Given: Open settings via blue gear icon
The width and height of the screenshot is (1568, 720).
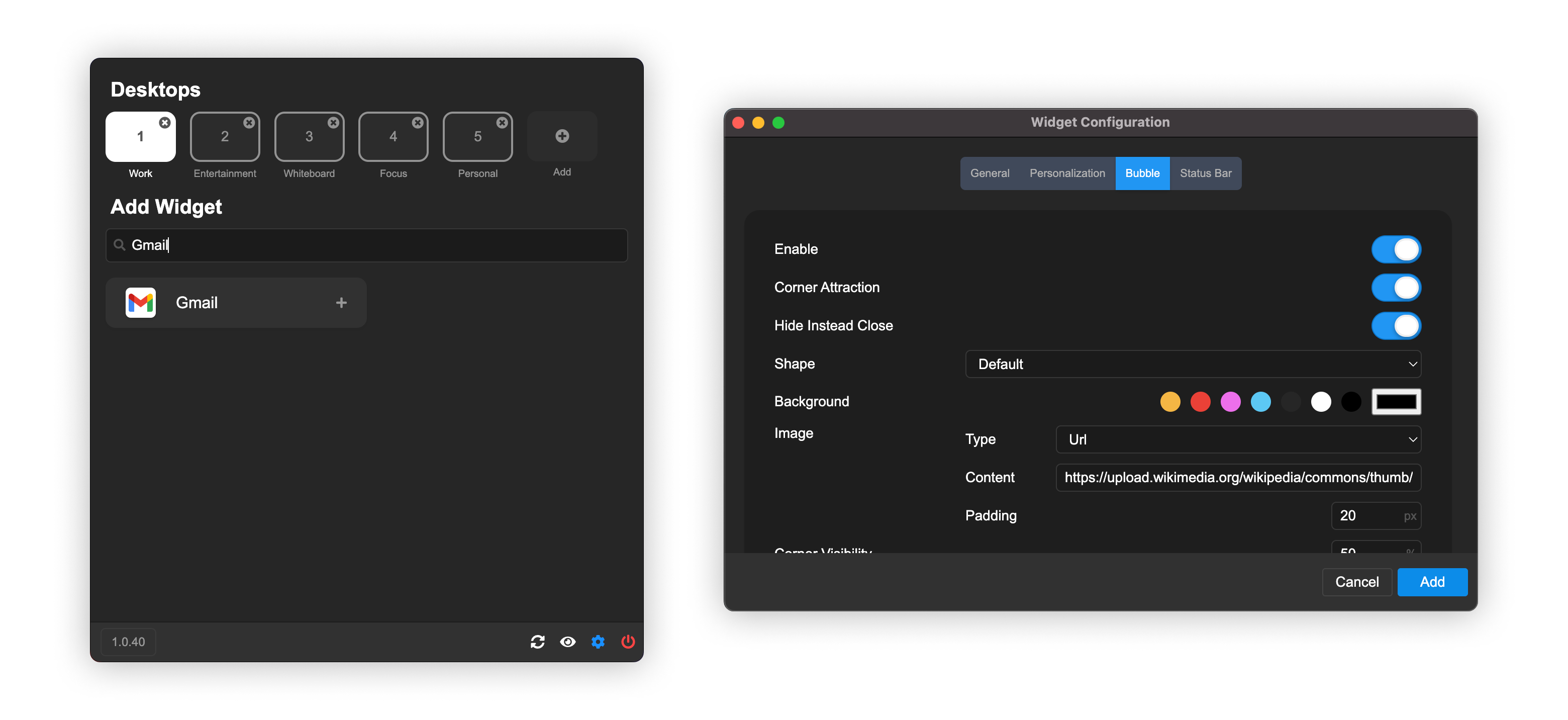Looking at the screenshot, I should click(598, 642).
